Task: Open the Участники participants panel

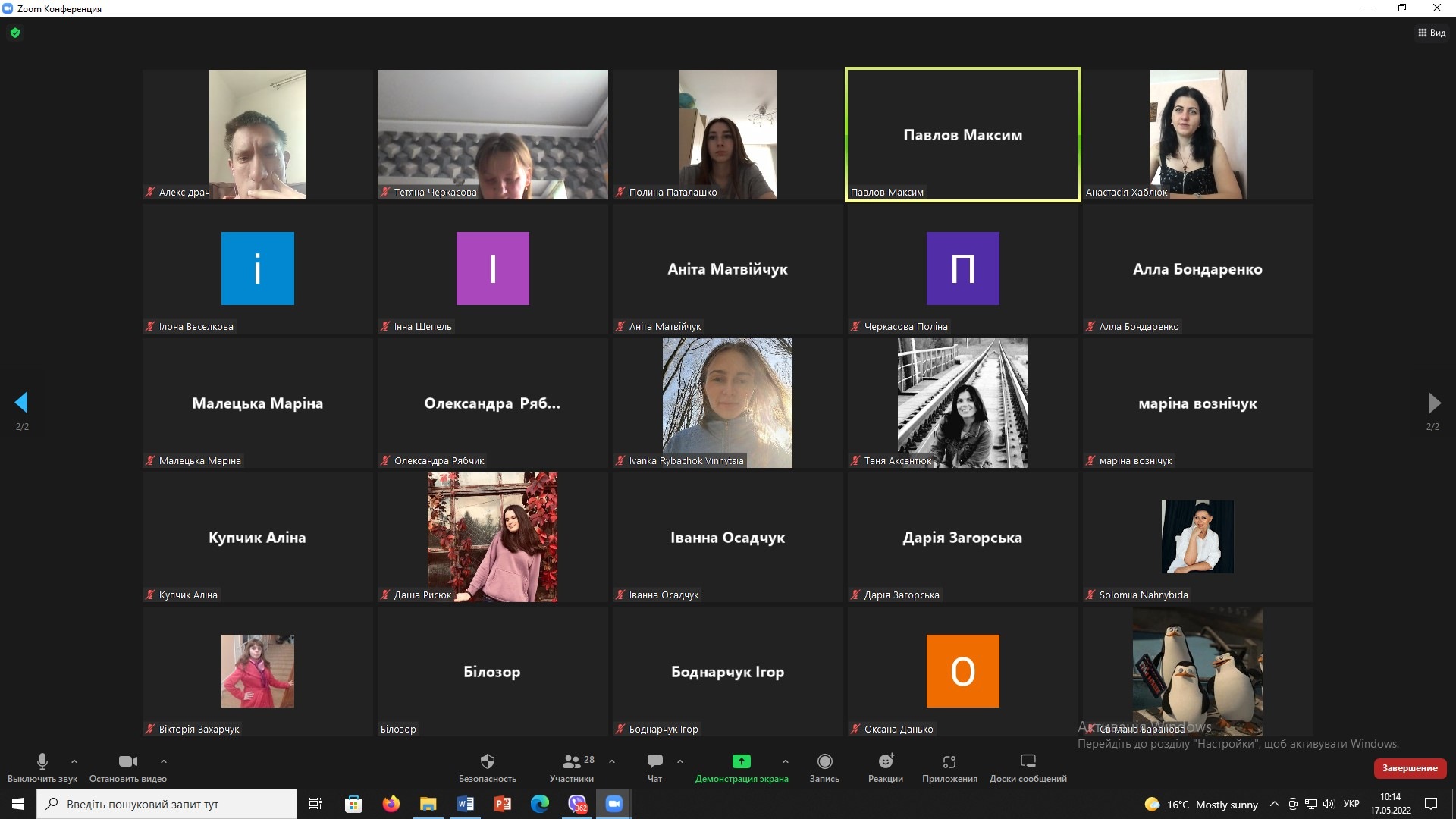Action: click(572, 761)
